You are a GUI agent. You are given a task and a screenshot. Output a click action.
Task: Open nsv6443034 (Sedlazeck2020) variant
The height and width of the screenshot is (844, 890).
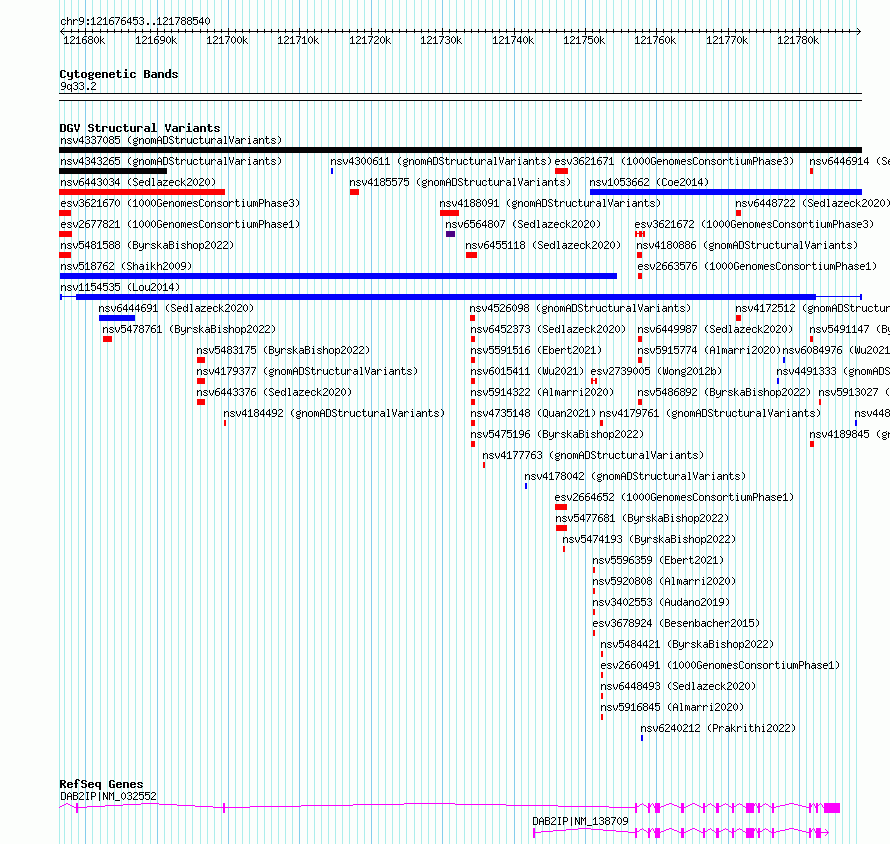pos(138,182)
